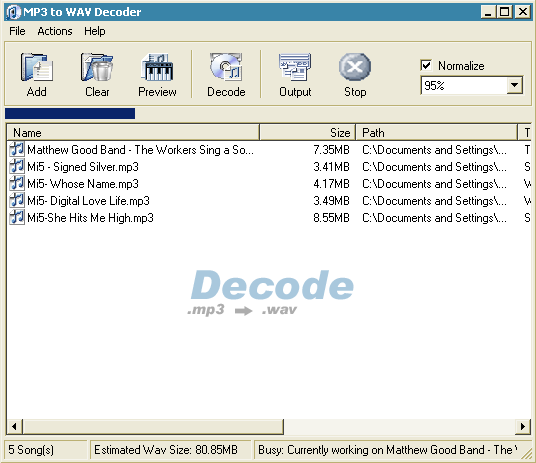Open the File menu
The height and width of the screenshot is (463, 536).
[17, 31]
